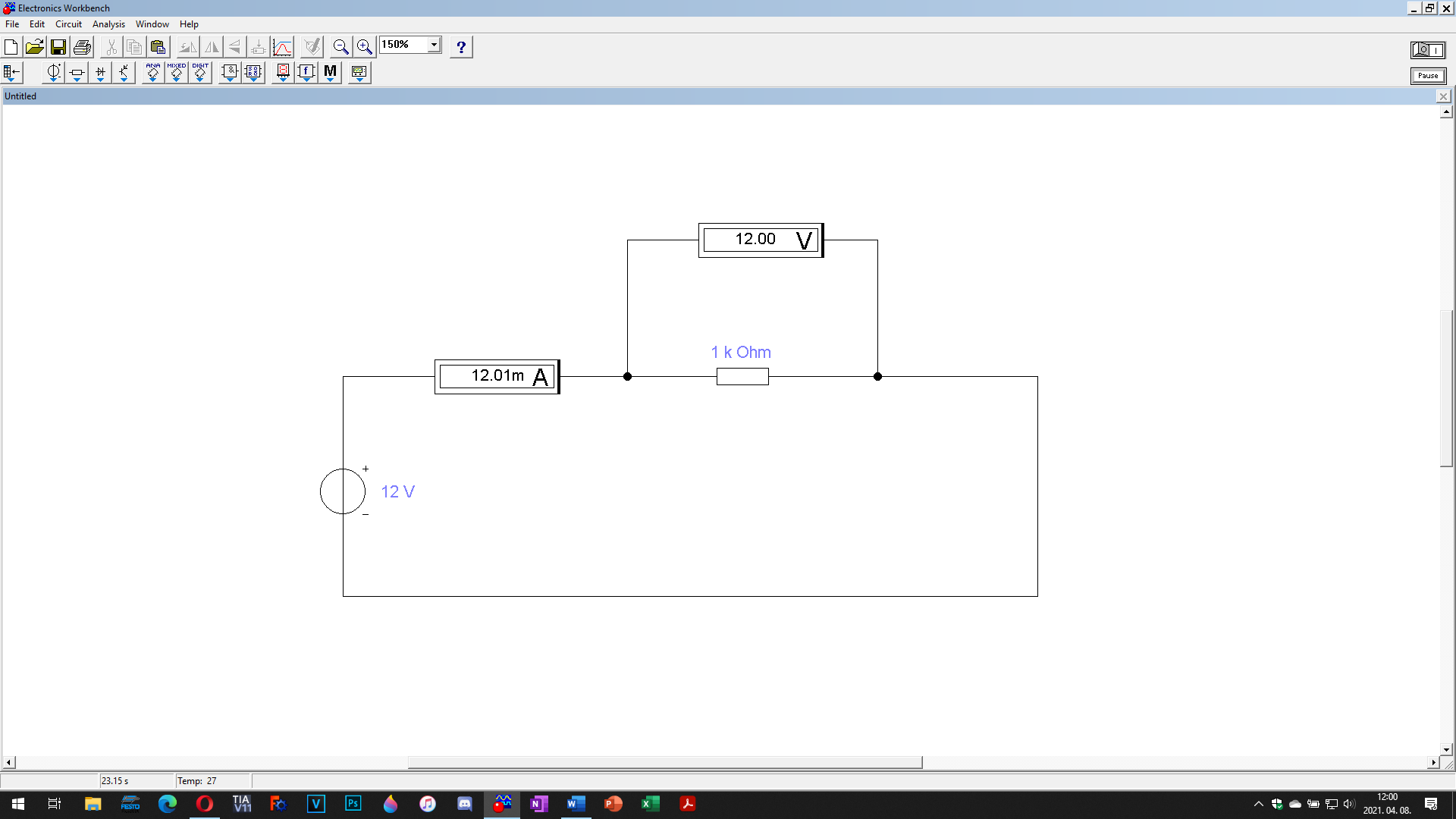Click the Pause simulation button
1456x819 pixels.
click(x=1428, y=76)
